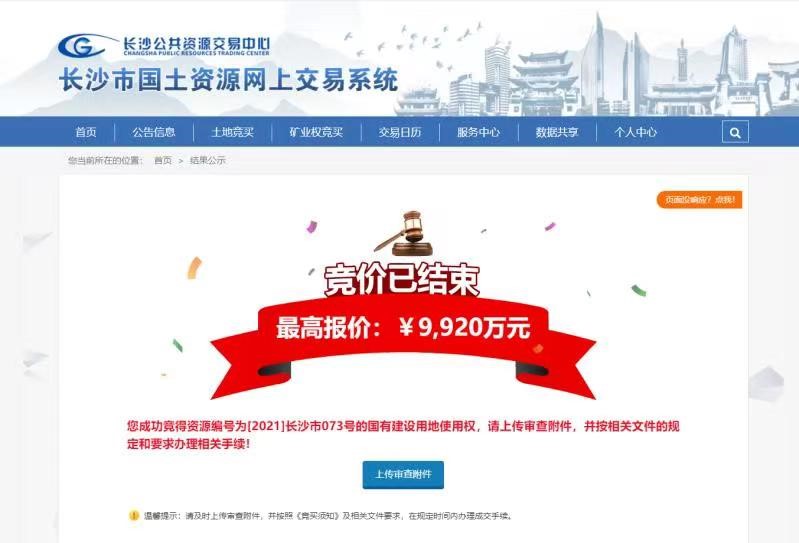Click the orange 页面没响应 button
This screenshot has height=543, width=799.
click(x=699, y=200)
